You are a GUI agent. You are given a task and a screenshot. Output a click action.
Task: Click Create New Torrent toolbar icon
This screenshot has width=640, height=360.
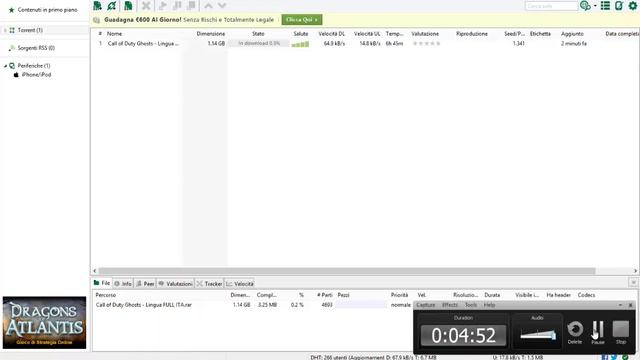tap(128, 6)
